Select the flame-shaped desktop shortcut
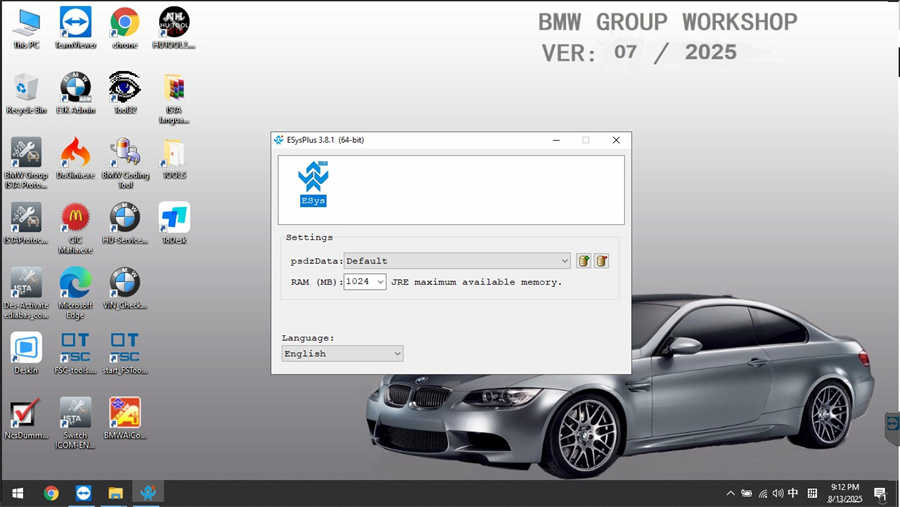This screenshot has height=507, width=900. pos(76,159)
